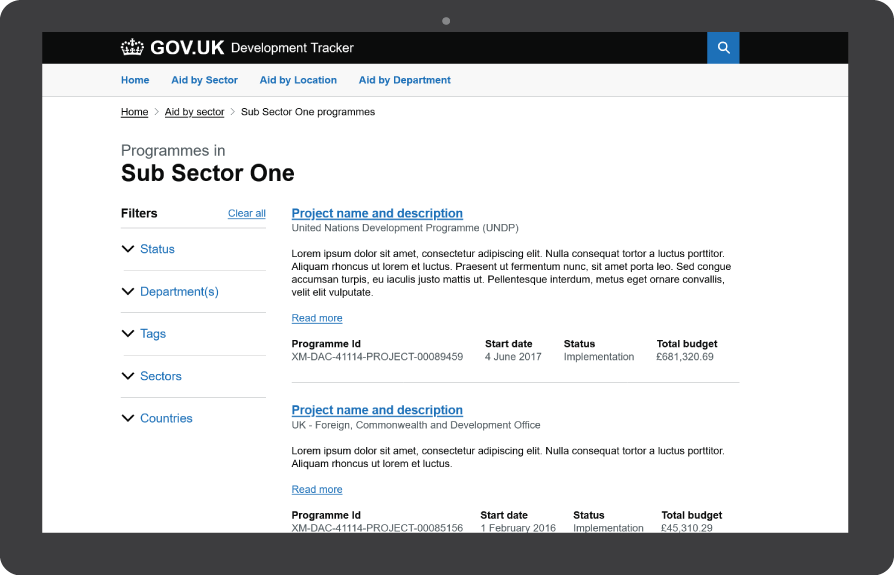Open the second Project name and description
The width and height of the screenshot is (894, 575).
coord(377,410)
